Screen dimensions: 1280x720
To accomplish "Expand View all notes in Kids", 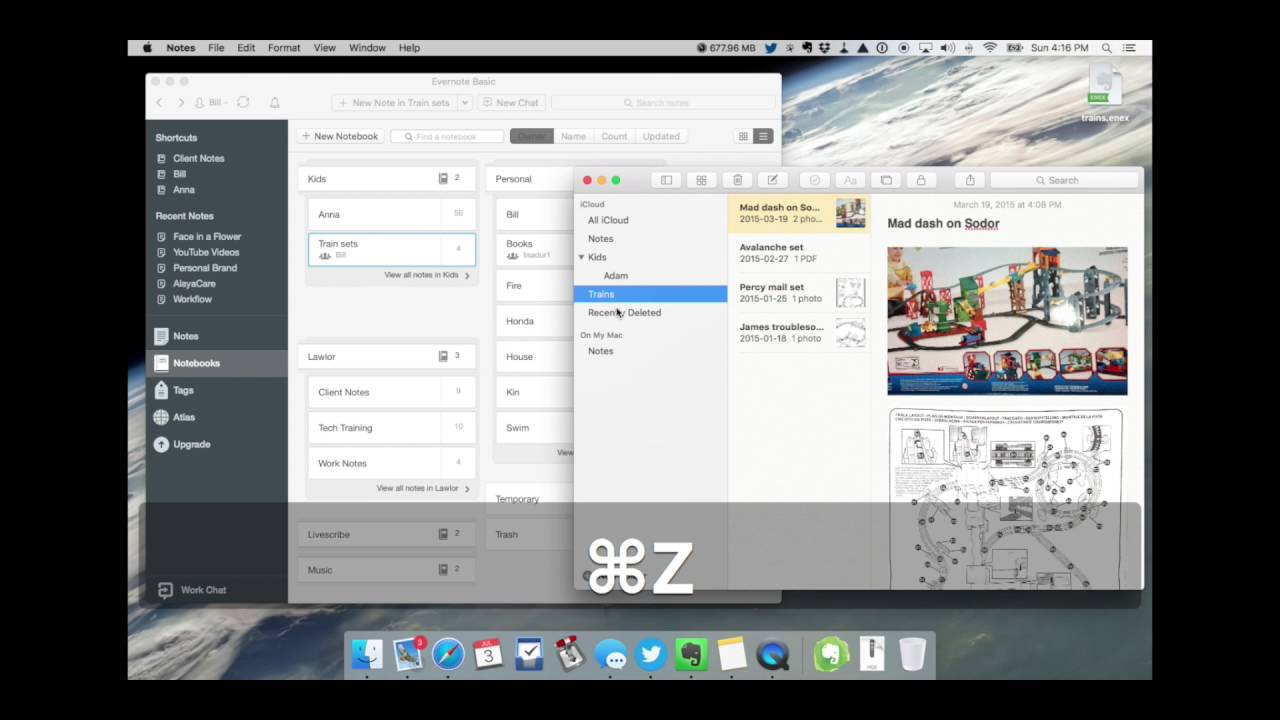I will 426,275.
